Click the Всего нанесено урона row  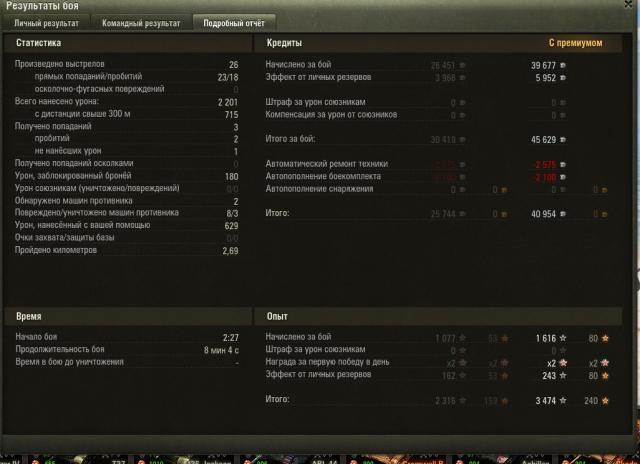click(127, 102)
